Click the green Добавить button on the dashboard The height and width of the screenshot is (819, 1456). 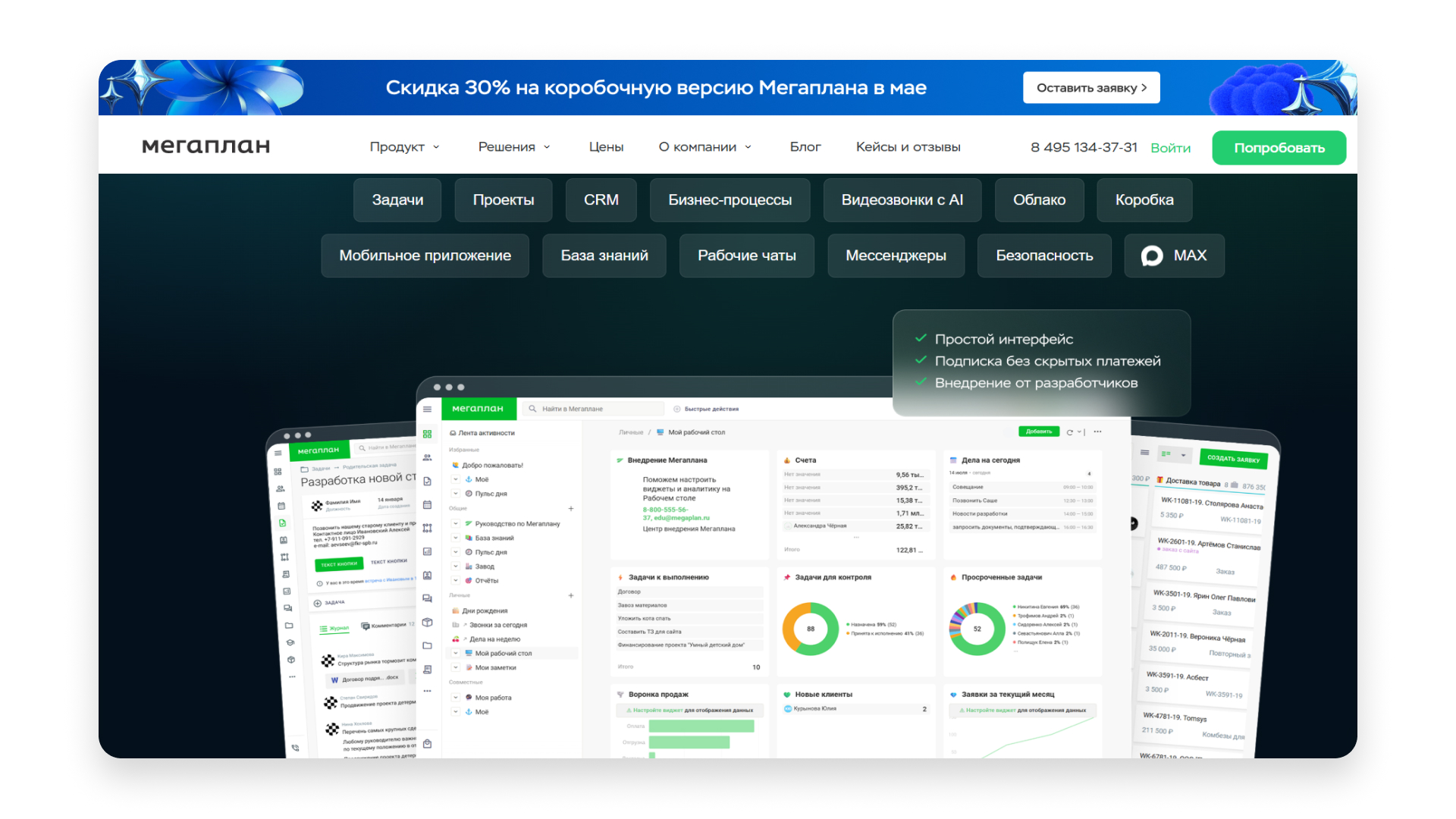click(x=1038, y=431)
